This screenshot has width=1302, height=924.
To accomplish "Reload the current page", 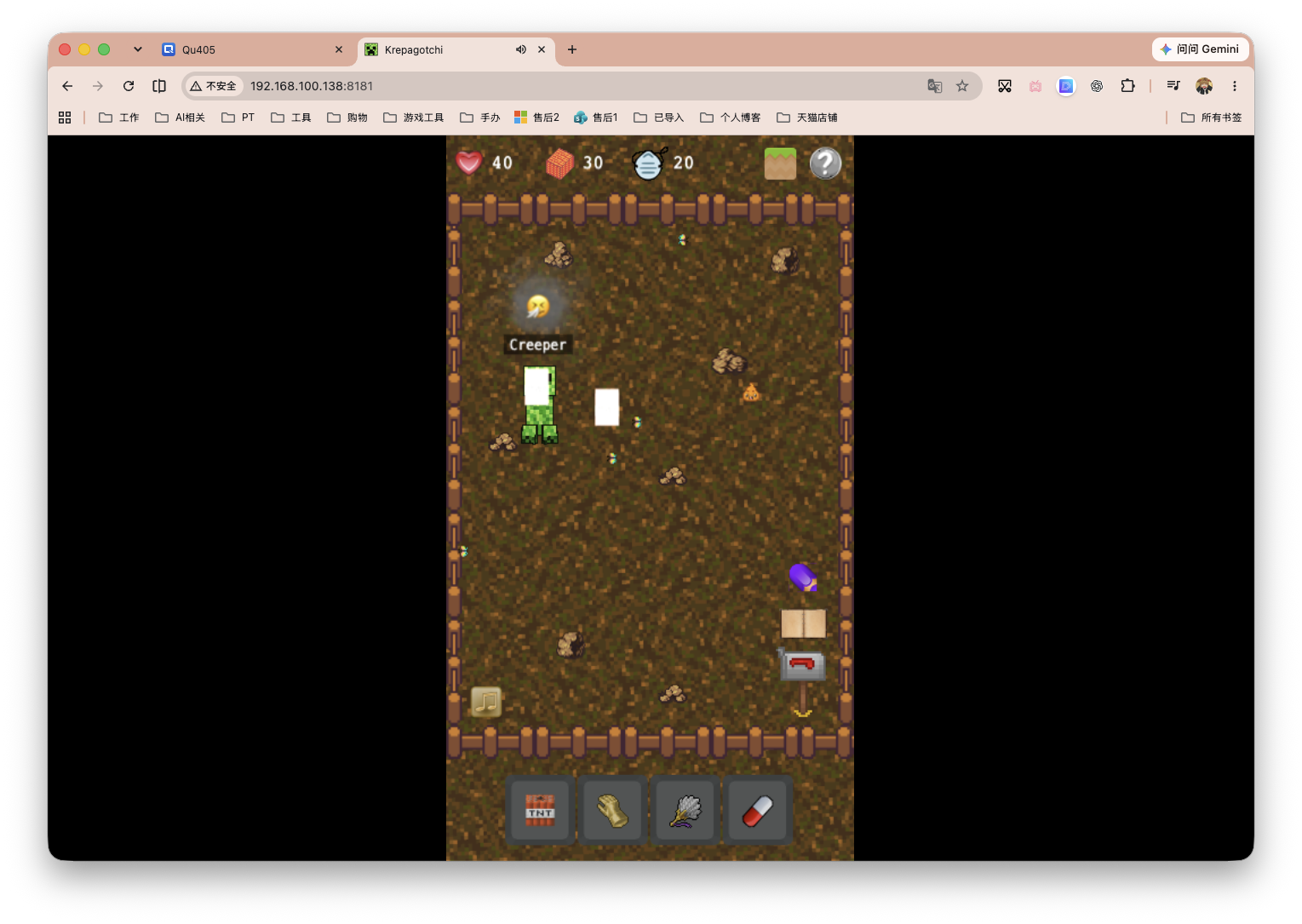I will pos(129,86).
